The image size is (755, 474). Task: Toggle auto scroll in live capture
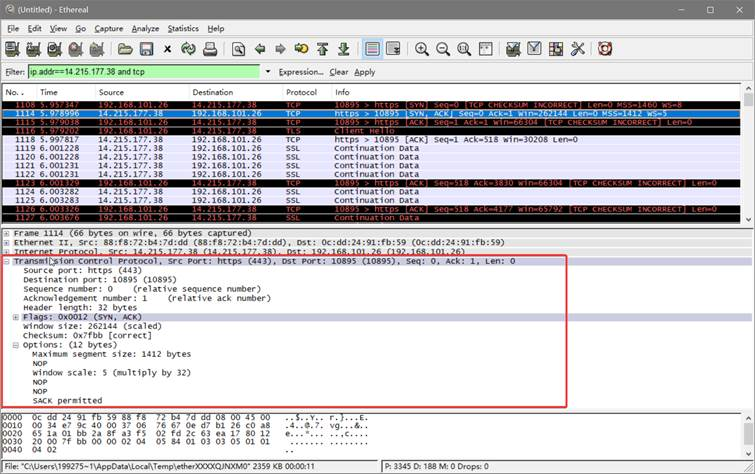click(393, 49)
